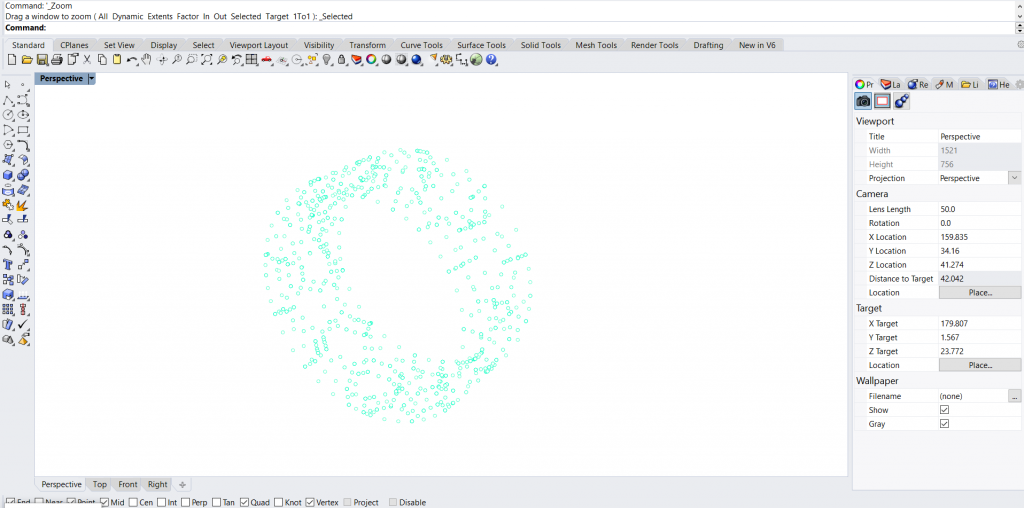Screen dimensions: 1024x508
Task: Click the Lens Length value field
Action: point(980,209)
